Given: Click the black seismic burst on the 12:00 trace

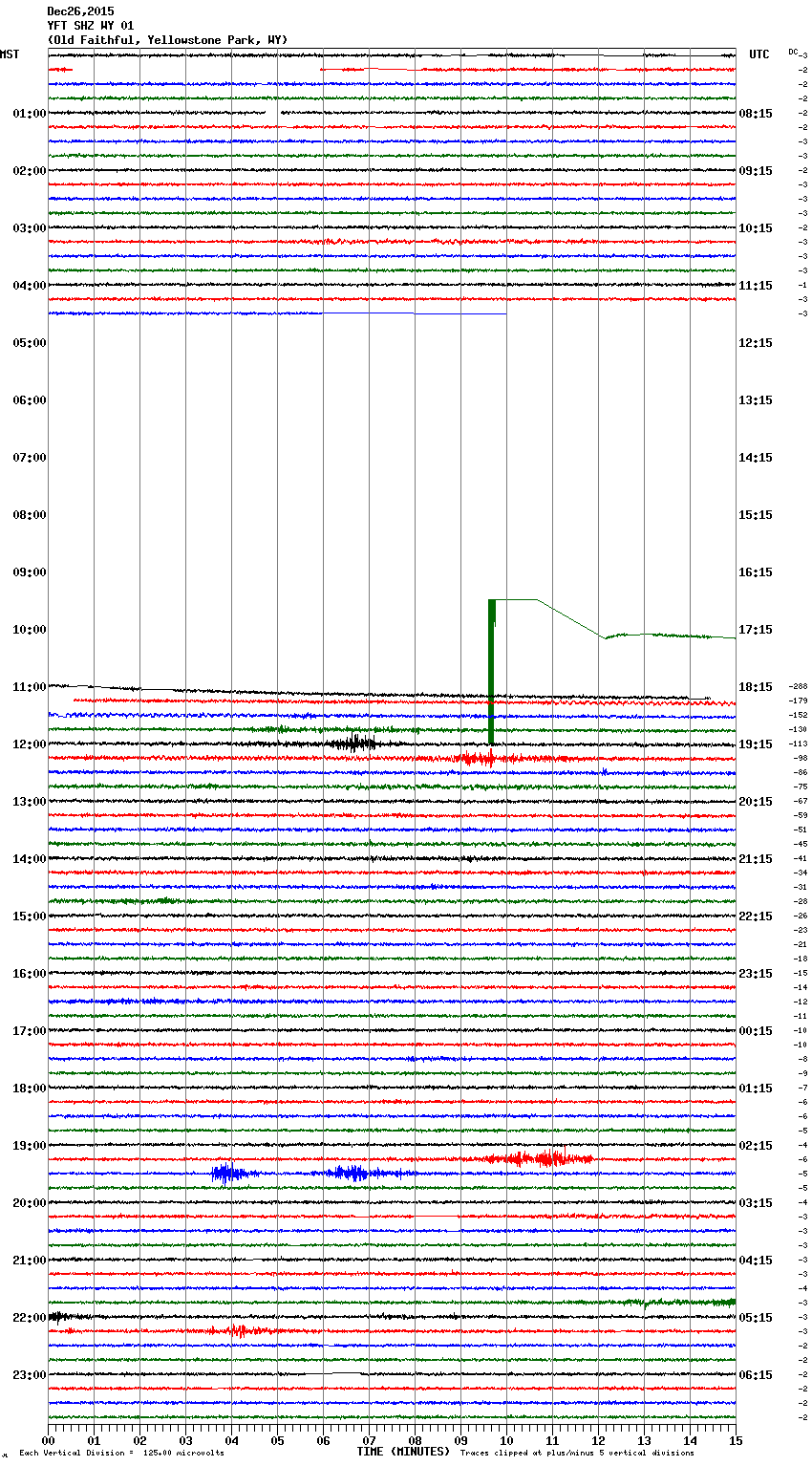Looking at the screenshot, I should 352,743.
